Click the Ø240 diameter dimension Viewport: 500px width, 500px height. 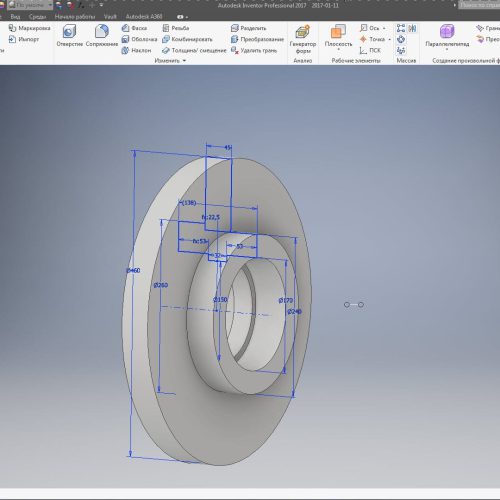[295, 311]
